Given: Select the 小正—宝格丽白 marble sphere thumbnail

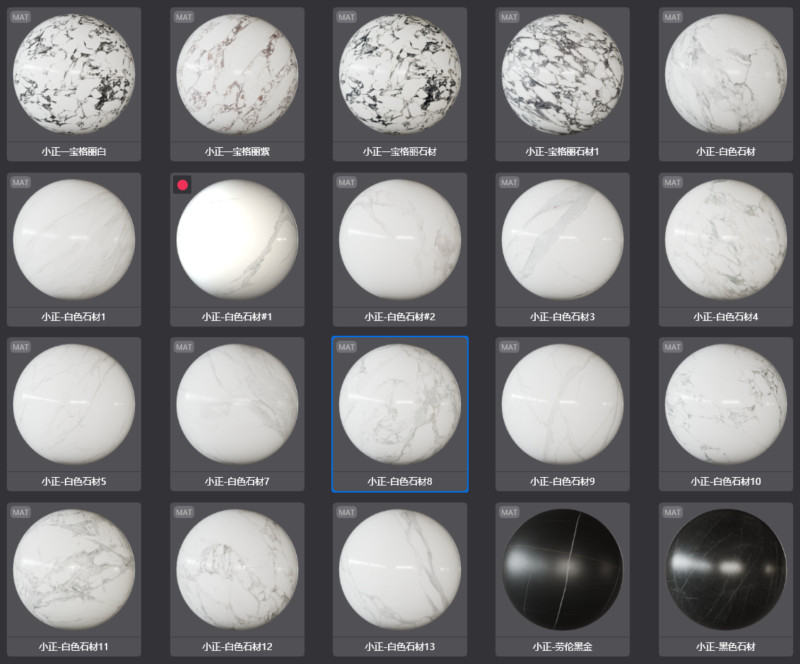Looking at the screenshot, I should tap(74, 75).
